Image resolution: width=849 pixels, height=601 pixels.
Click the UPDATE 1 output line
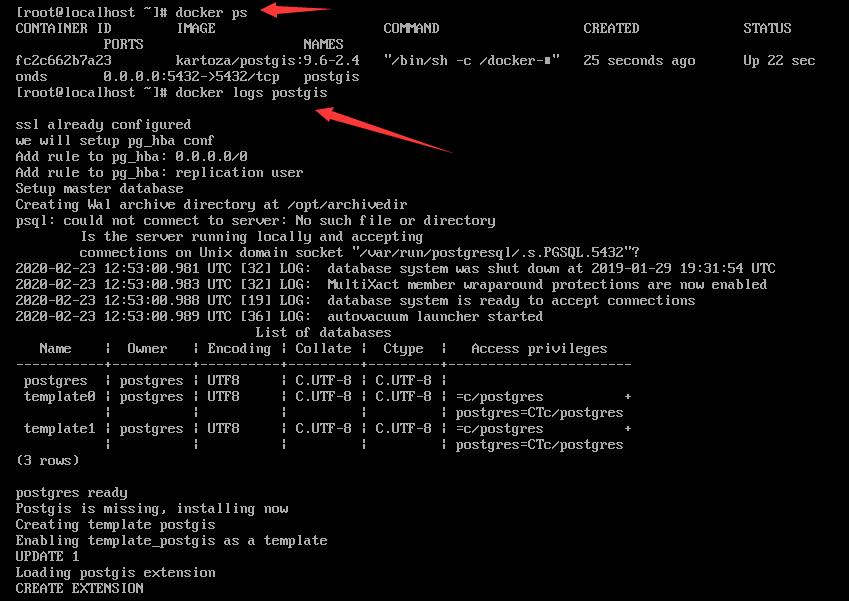click(40, 556)
